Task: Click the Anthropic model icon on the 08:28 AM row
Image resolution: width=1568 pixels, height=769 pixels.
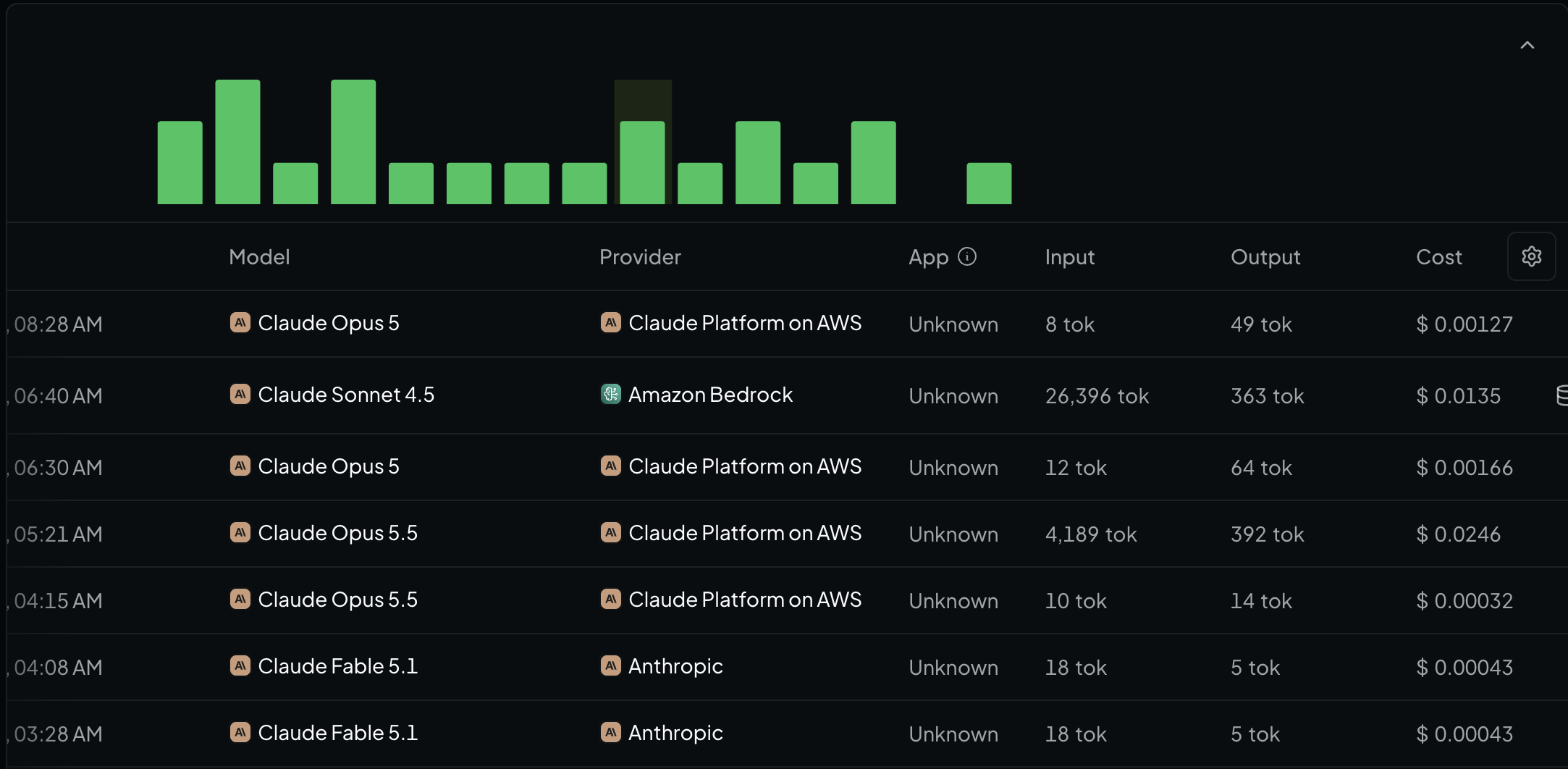Action: tap(240, 322)
